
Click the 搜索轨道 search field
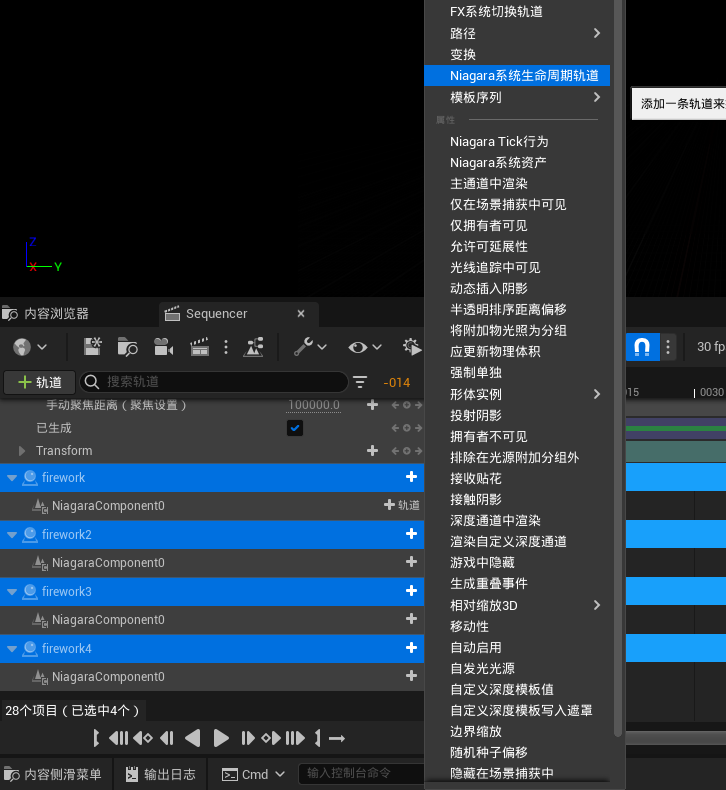click(x=214, y=382)
